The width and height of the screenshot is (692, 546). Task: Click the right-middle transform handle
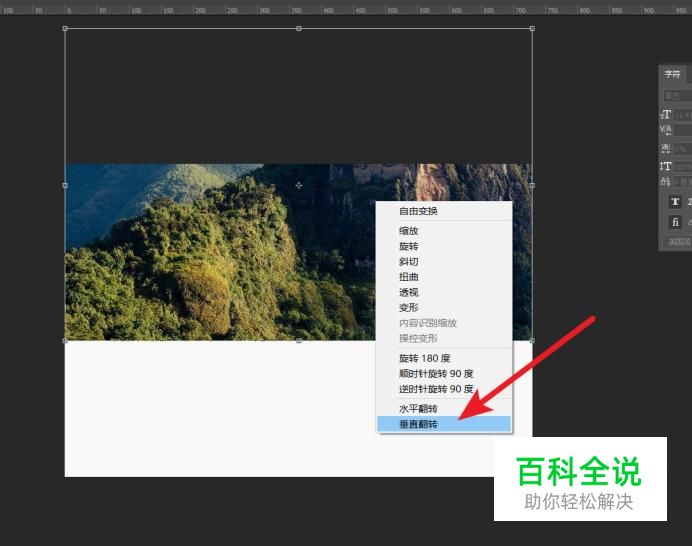pyautogui.click(x=532, y=185)
